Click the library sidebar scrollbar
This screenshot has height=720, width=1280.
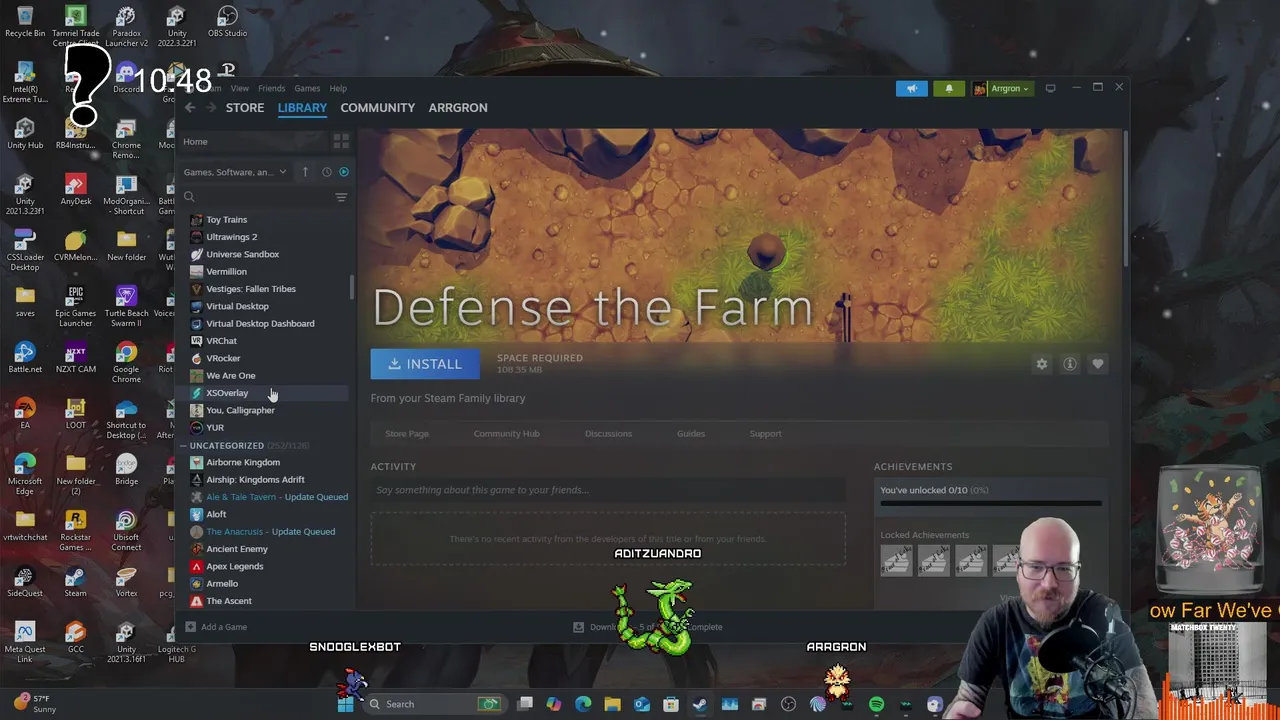coord(352,287)
